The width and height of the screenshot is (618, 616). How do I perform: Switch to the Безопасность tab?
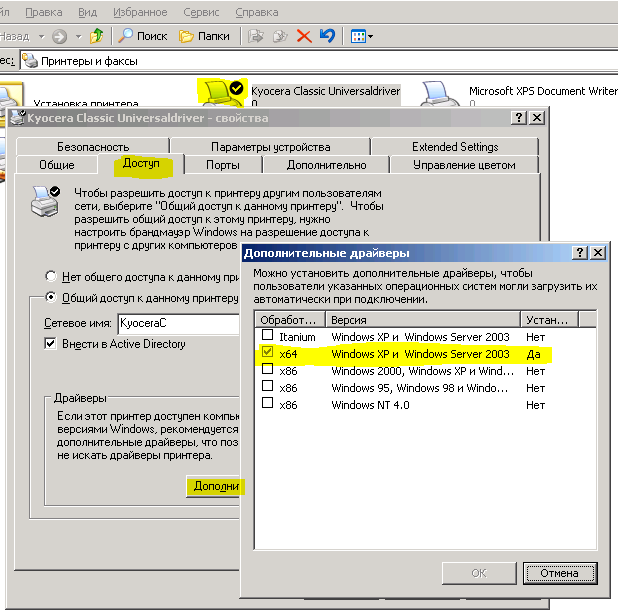pos(93,147)
